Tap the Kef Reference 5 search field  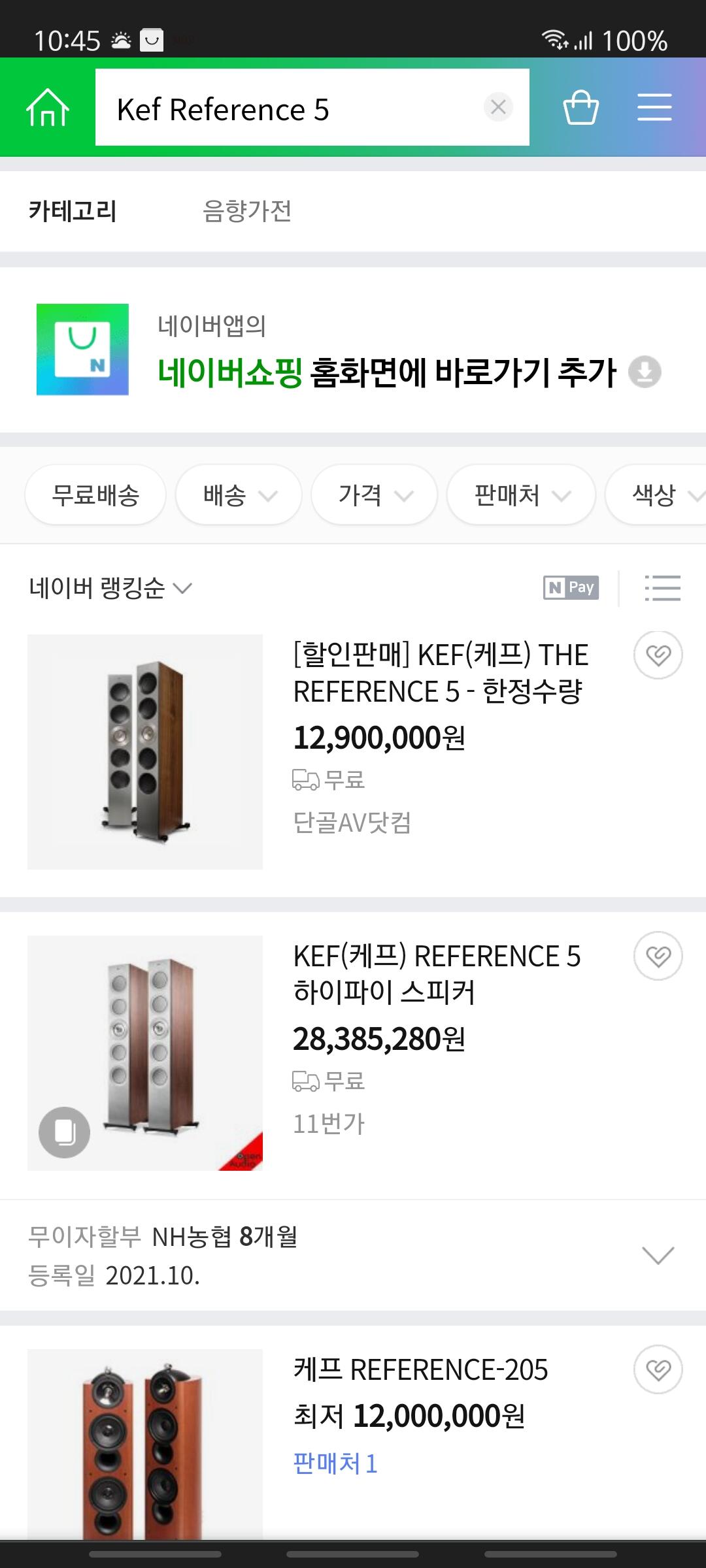(x=288, y=107)
